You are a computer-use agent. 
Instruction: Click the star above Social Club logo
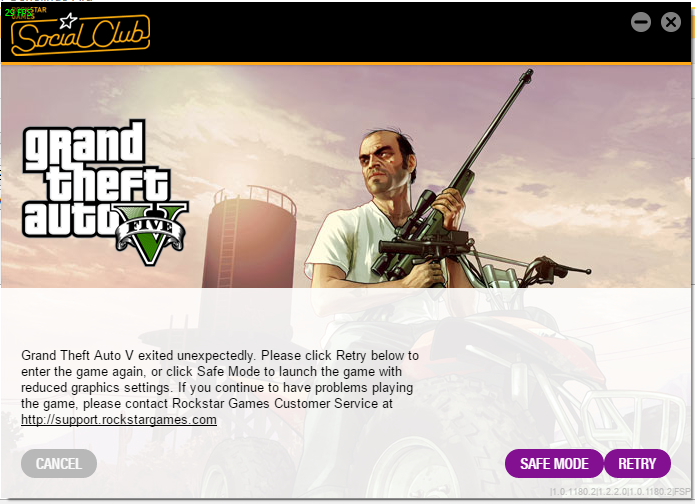pyautogui.click(x=69, y=20)
